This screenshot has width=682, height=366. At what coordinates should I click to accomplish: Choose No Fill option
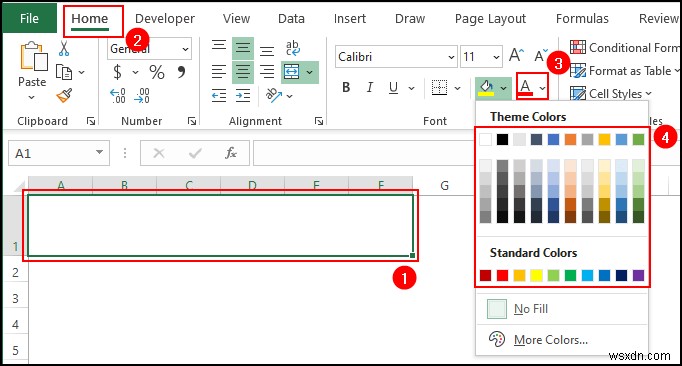click(x=562, y=309)
